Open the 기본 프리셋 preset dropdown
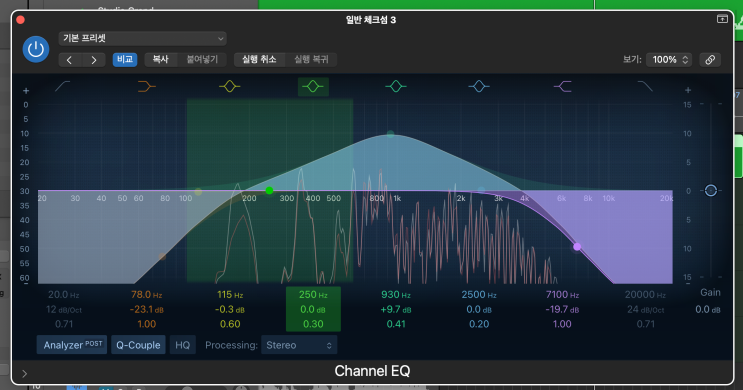 tap(143, 38)
